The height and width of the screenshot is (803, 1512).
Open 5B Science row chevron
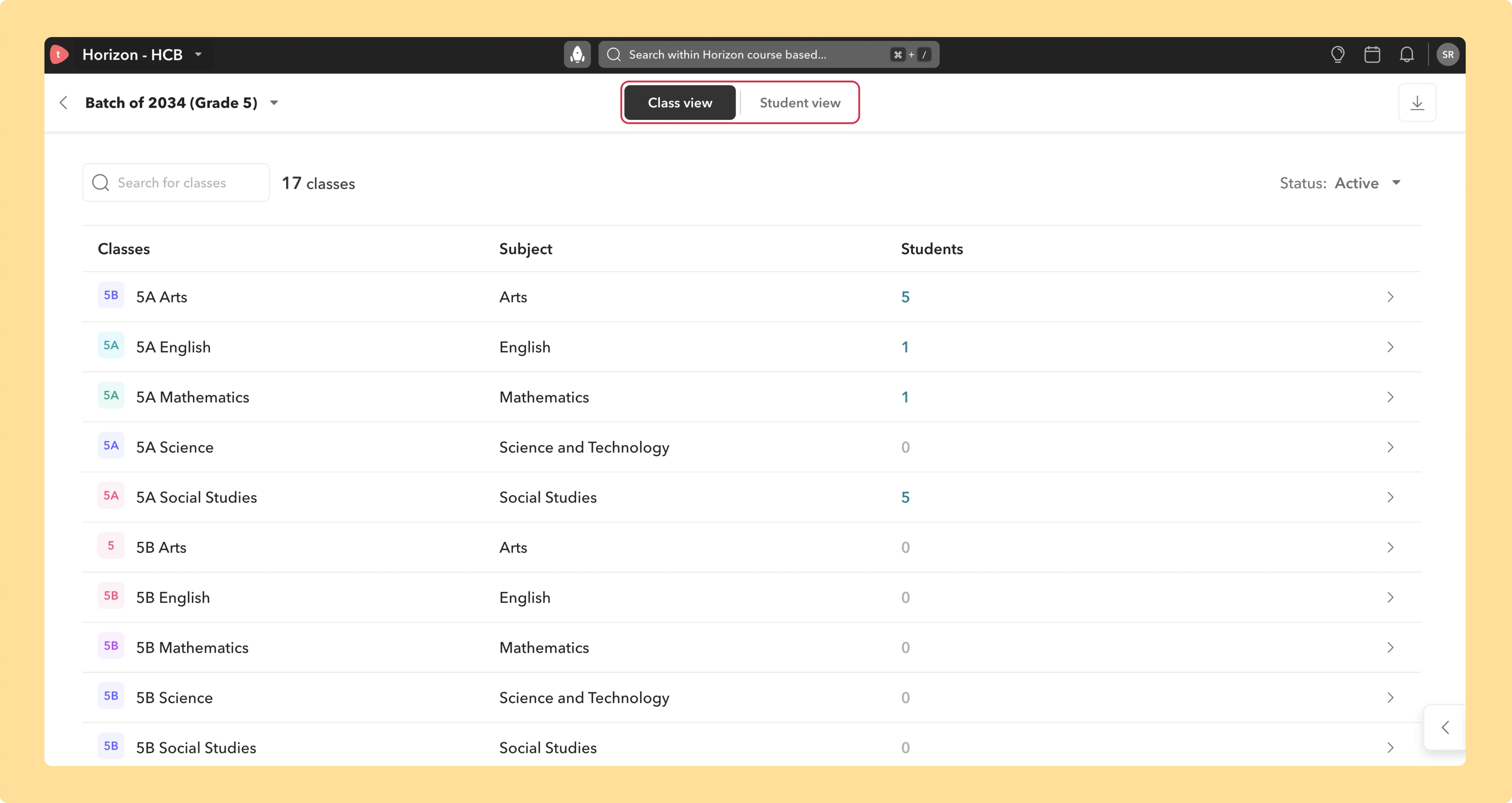1390,697
